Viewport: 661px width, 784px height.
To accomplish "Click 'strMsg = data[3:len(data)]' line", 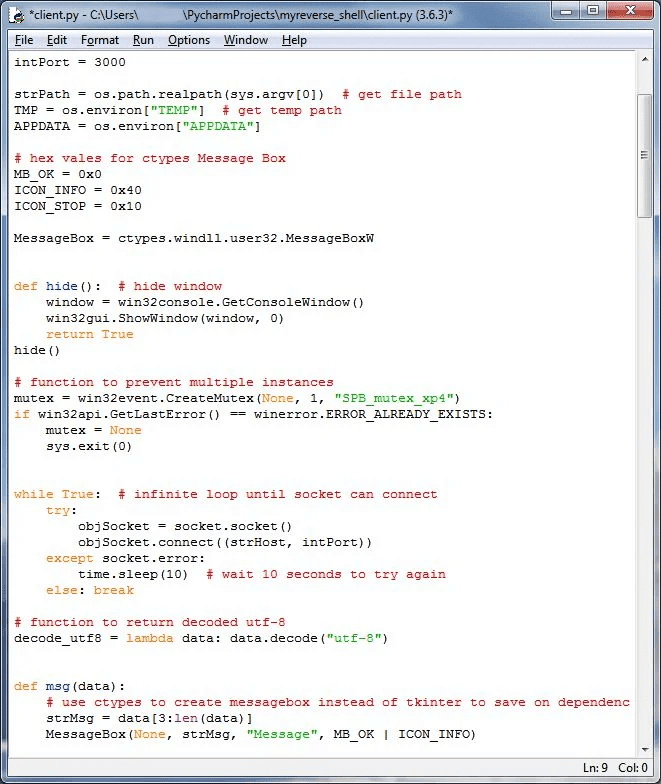I will point(149,718).
